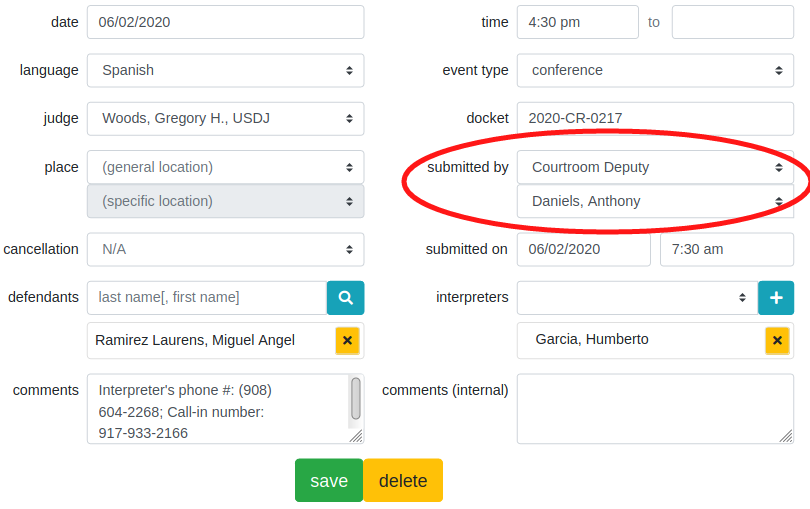The width and height of the screenshot is (810, 509).
Task: Click the defendants last name search field
Action: (206, 298)
